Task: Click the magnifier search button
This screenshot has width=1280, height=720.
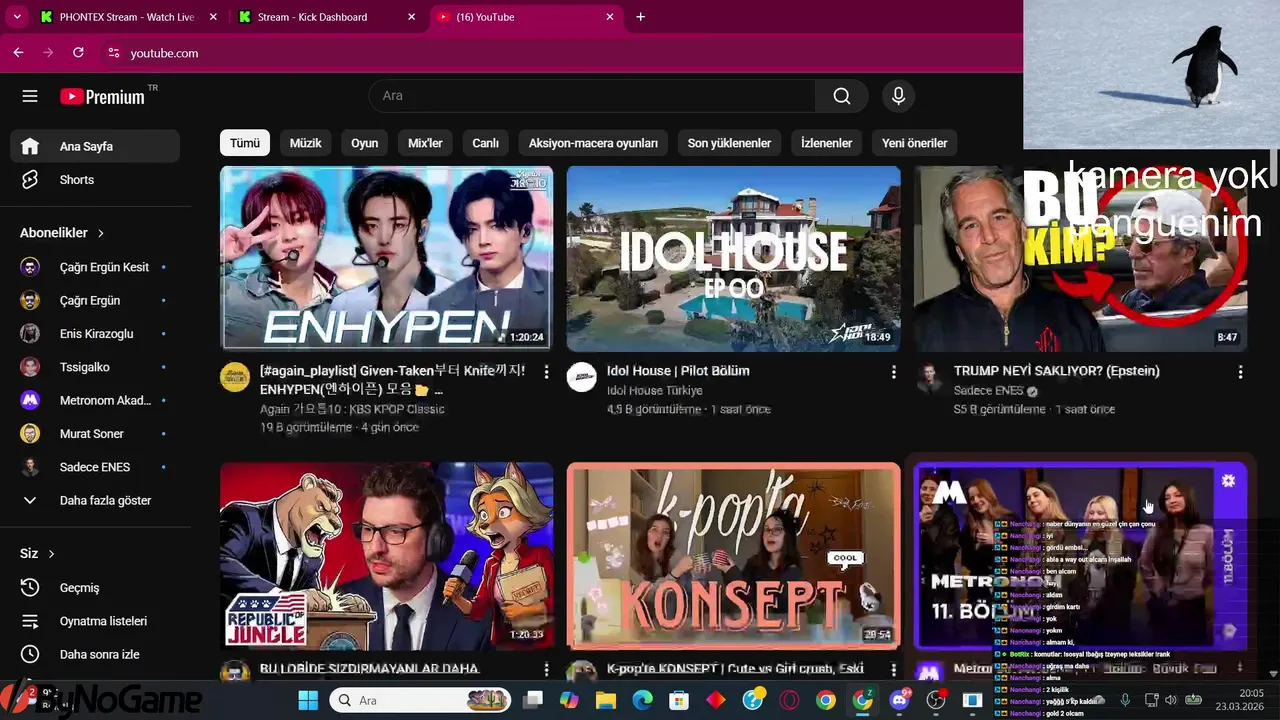Action: [x=842, y=96]
